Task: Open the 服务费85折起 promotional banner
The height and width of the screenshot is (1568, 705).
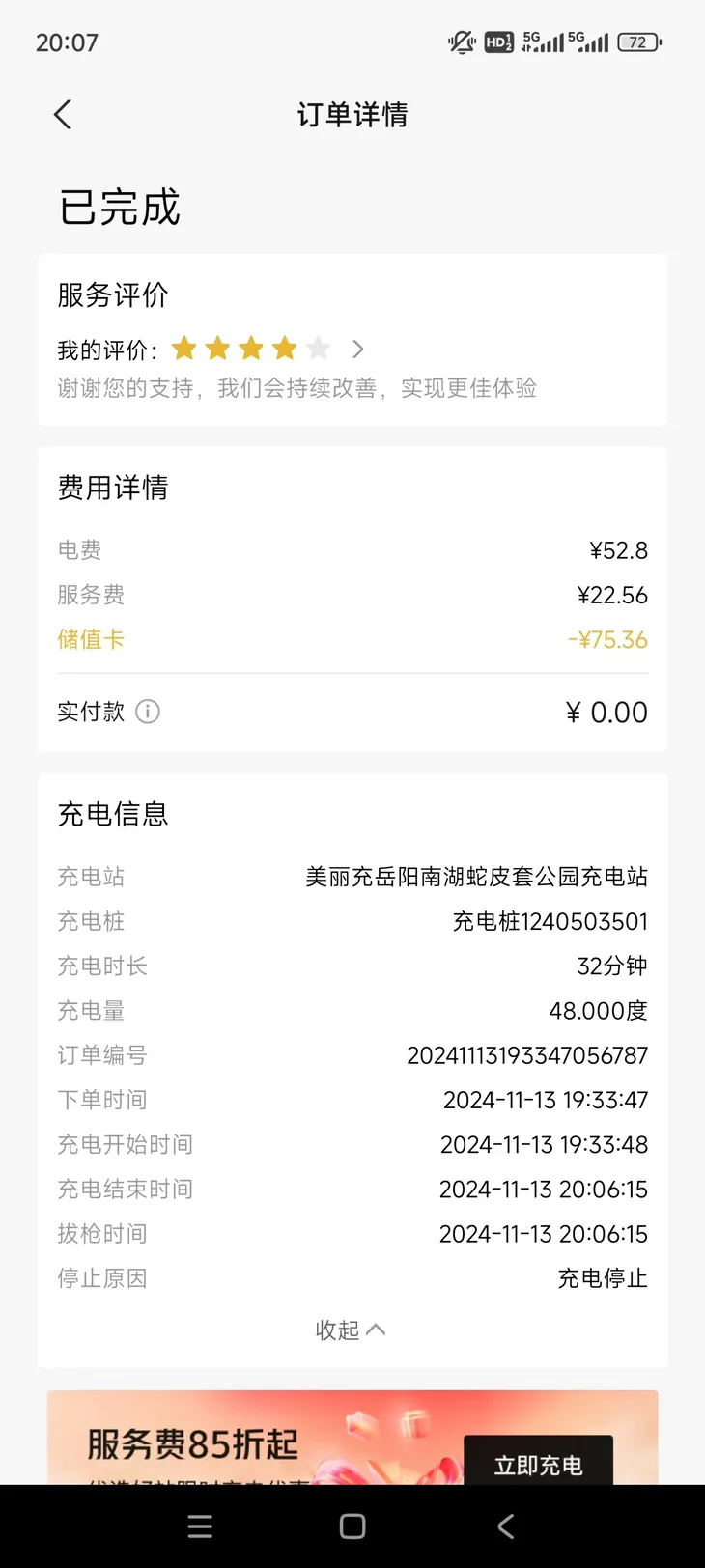Action: (x=352, y=1438)
